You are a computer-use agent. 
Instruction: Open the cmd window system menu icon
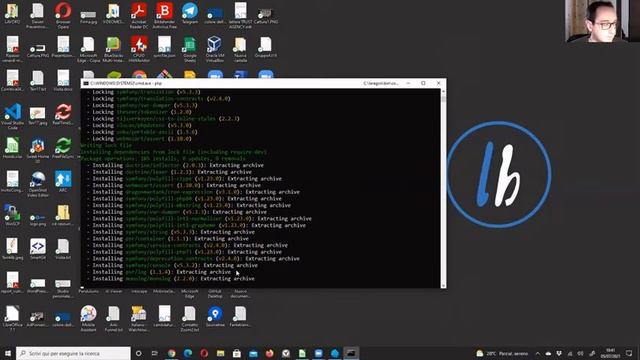pos(86,83)
